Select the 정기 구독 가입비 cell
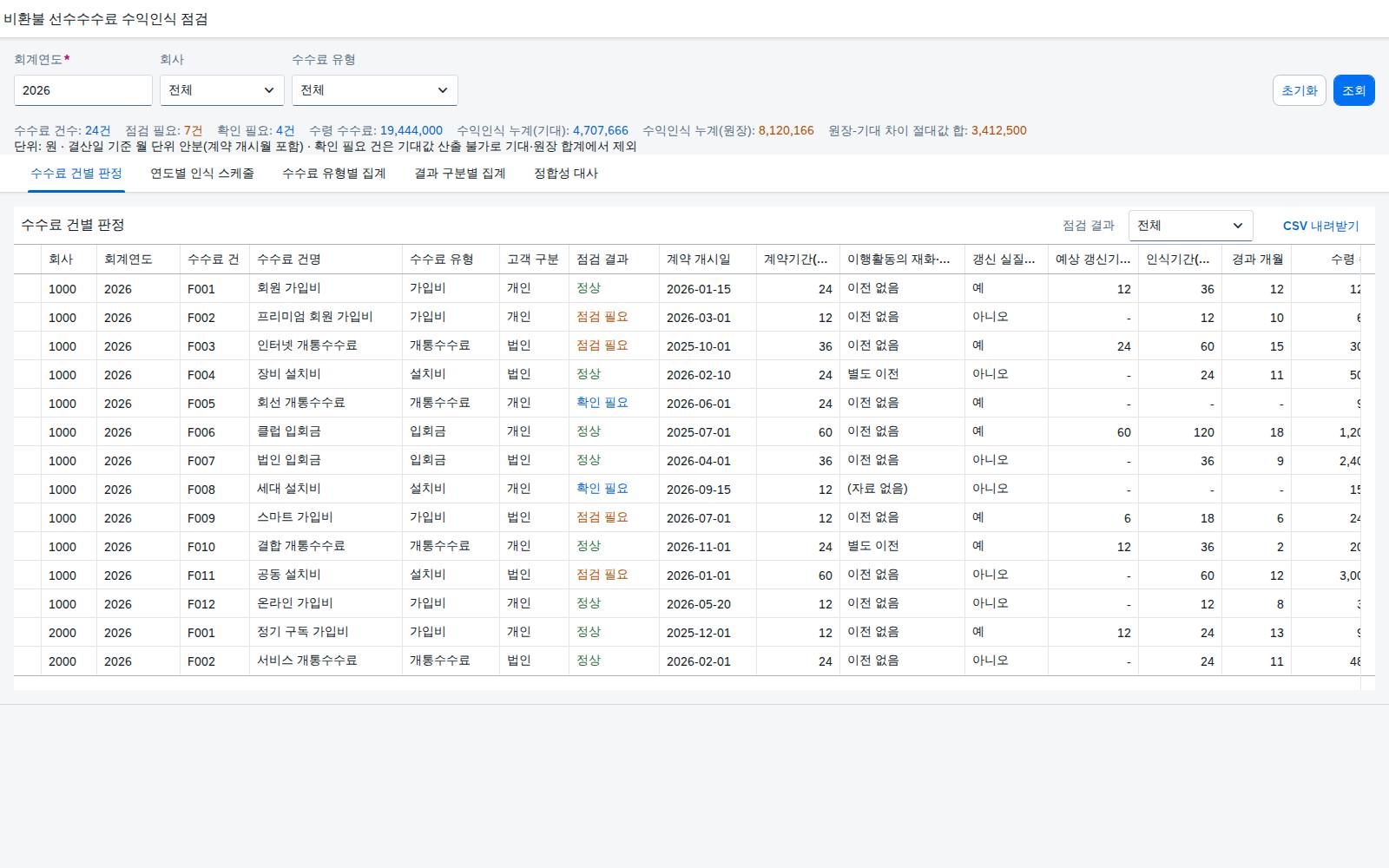 coord(326,632)
